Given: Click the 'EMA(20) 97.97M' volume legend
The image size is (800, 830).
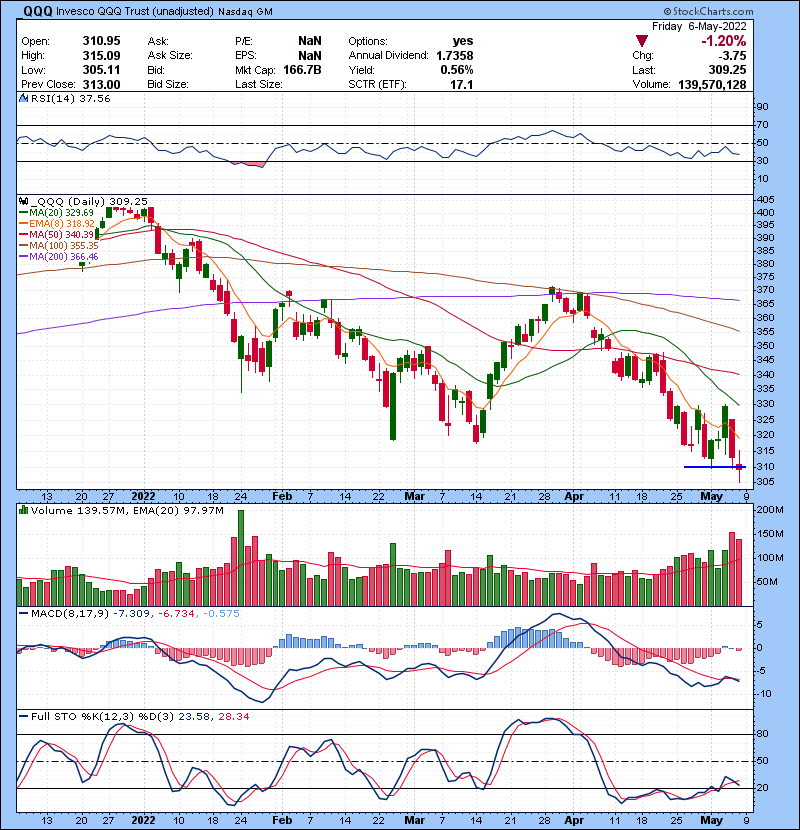Looking at the screenshot, I should [x=177, y=510].
